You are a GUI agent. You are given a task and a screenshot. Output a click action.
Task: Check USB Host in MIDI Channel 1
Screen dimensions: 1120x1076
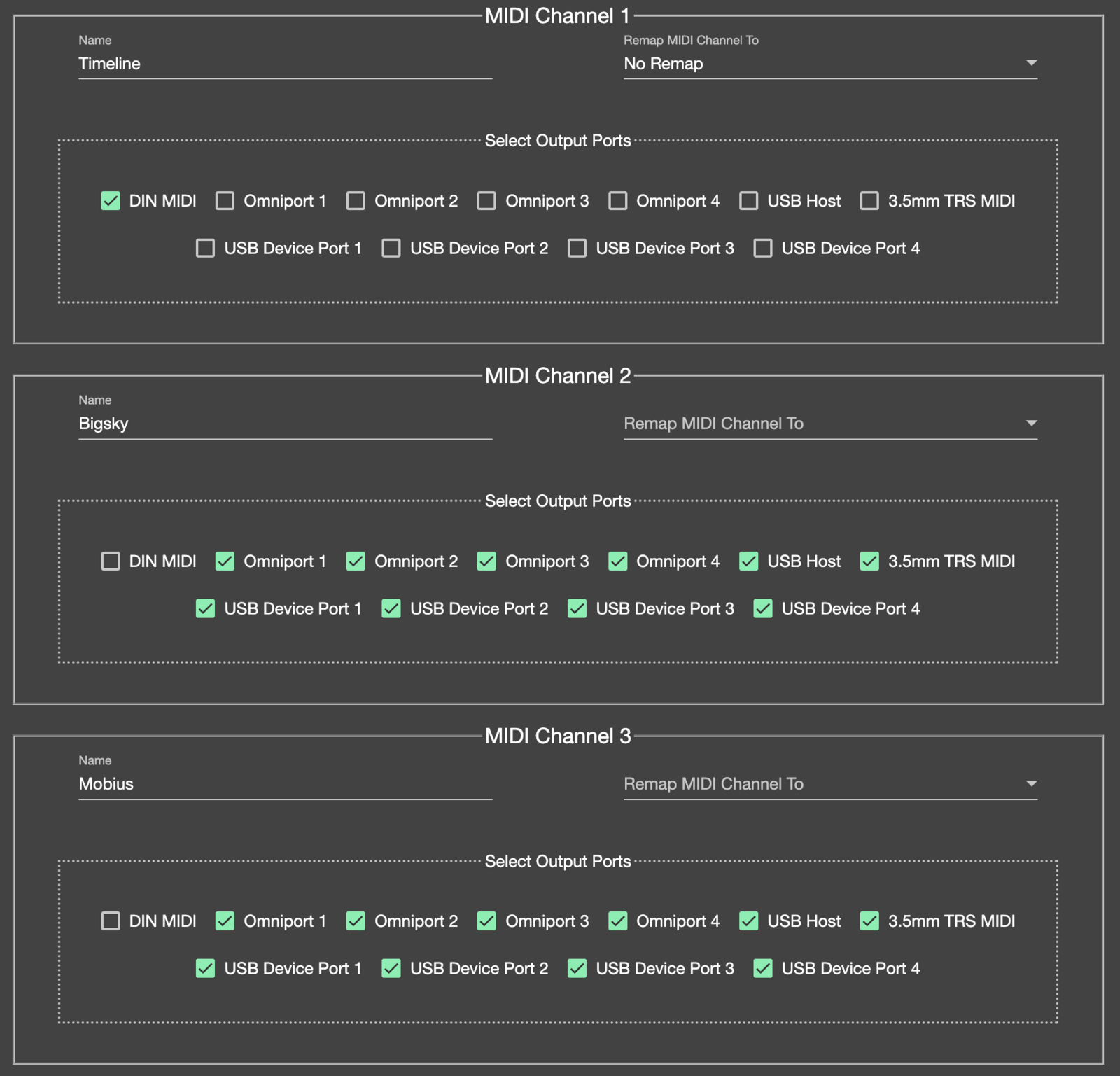click(748, 201)
